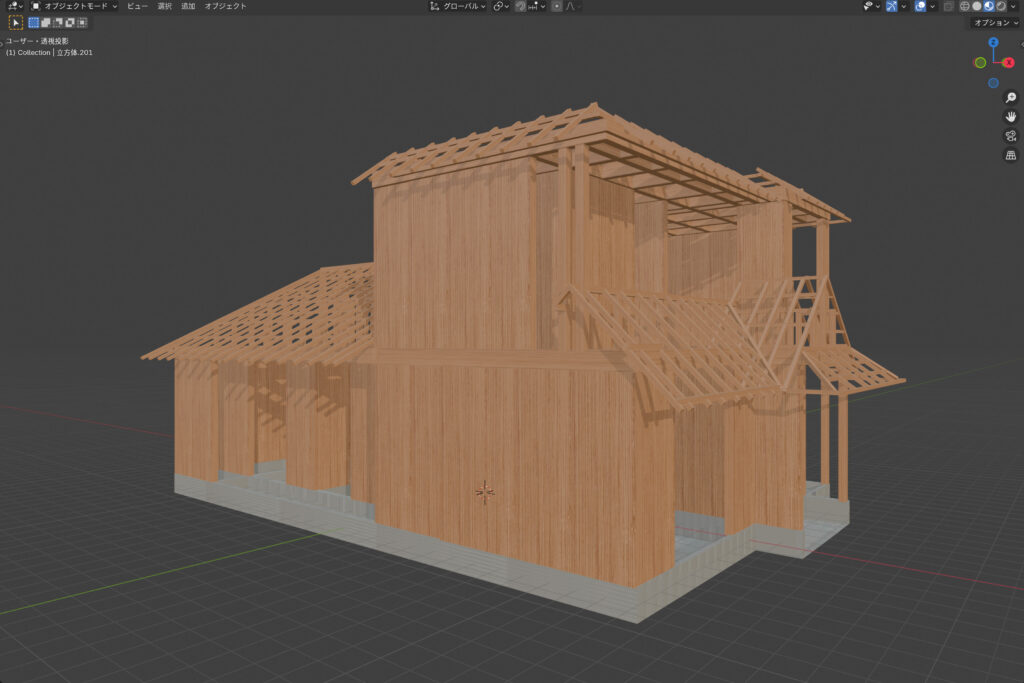Toggle proportional editing in header
Screen dimensions: 1024x683
(x=557, y=6)
